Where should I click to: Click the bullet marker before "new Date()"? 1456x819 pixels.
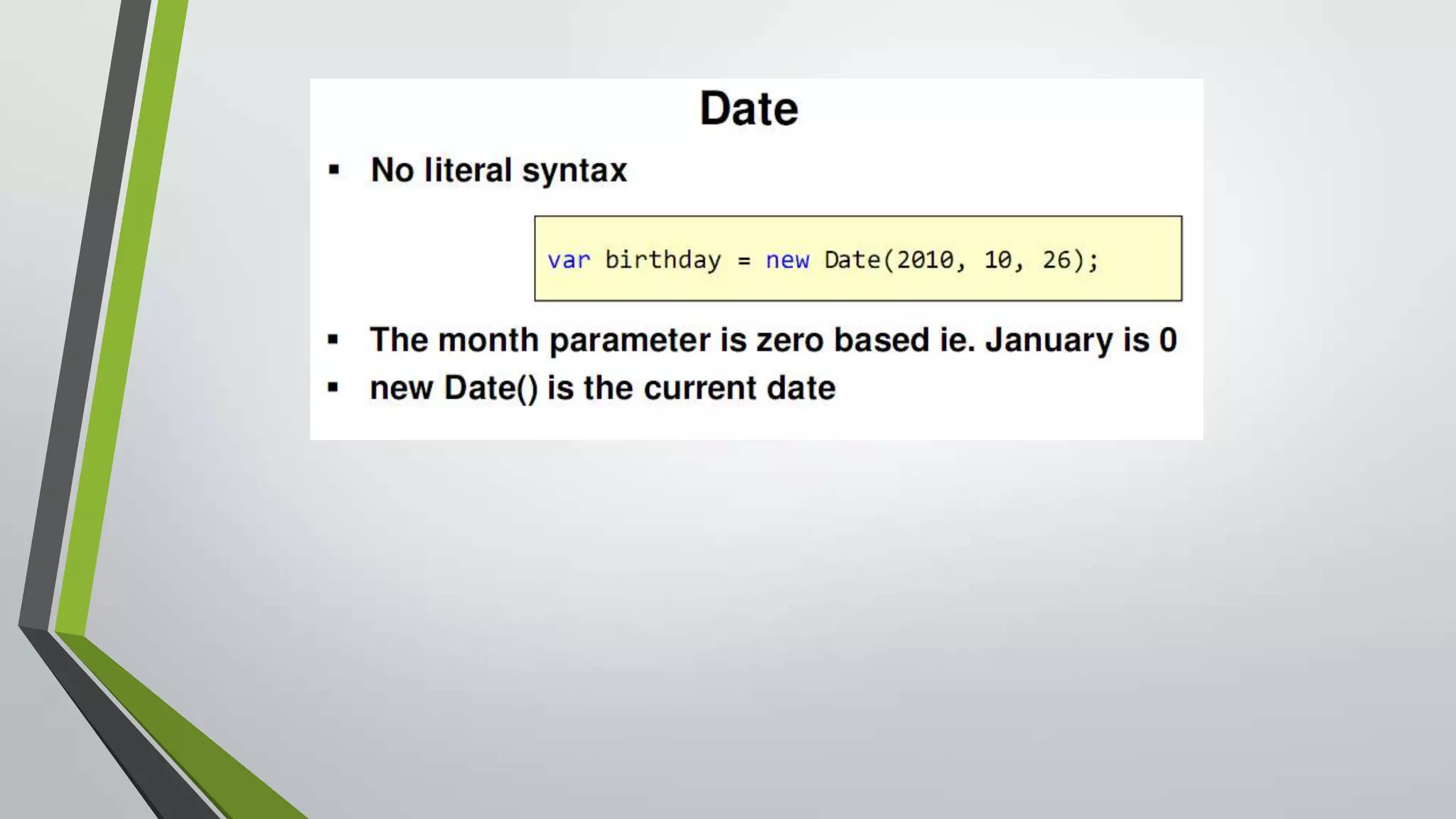pos(333,387)
